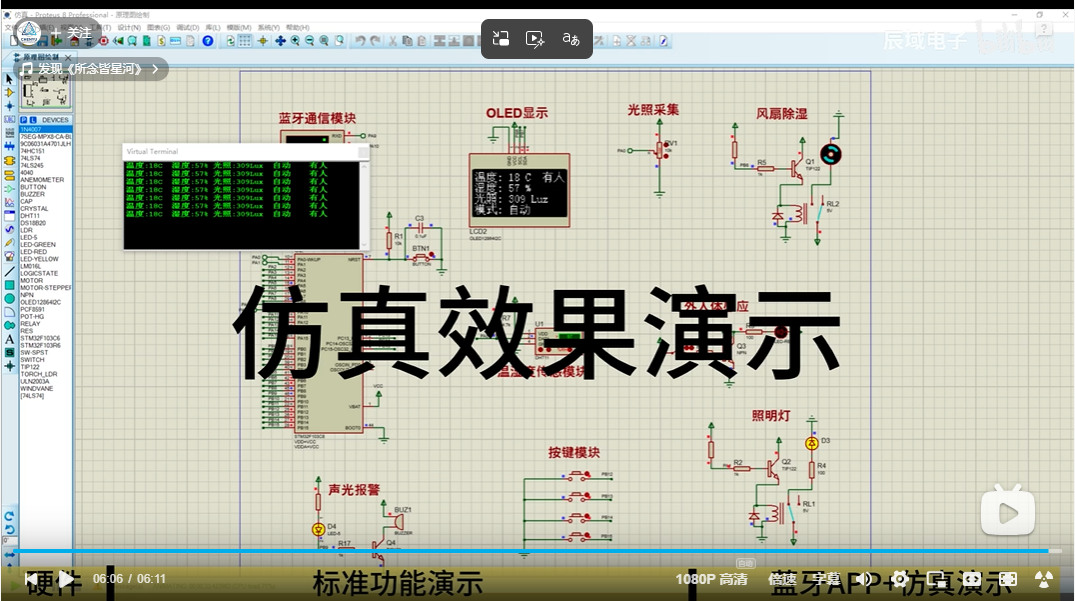The height and width of the screenshot is (601, 1075).
Task: Click the 'P' pick devices button
Action: coord(24,120)
